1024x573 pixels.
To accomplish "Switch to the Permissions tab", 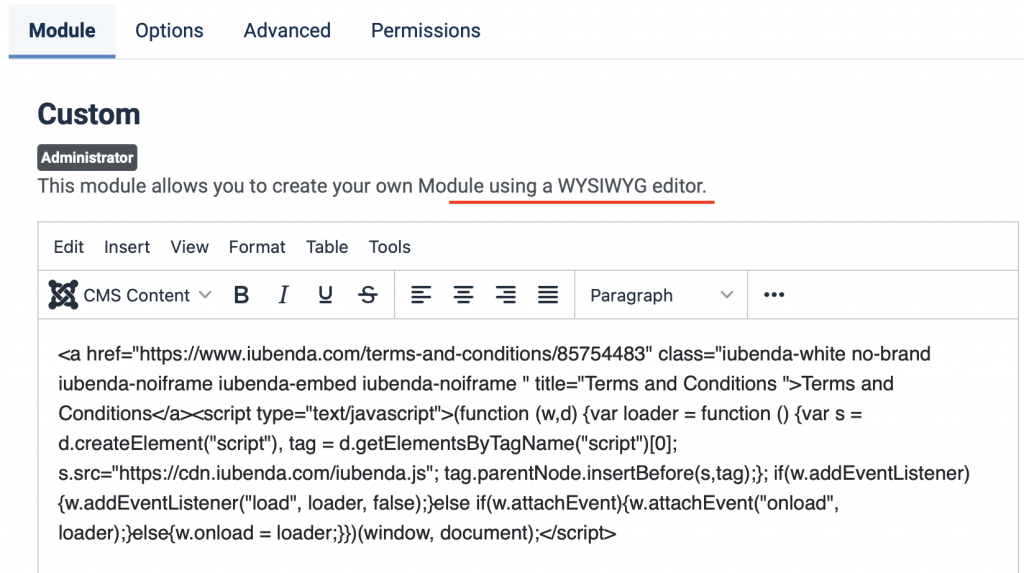I will pos(425,31).
